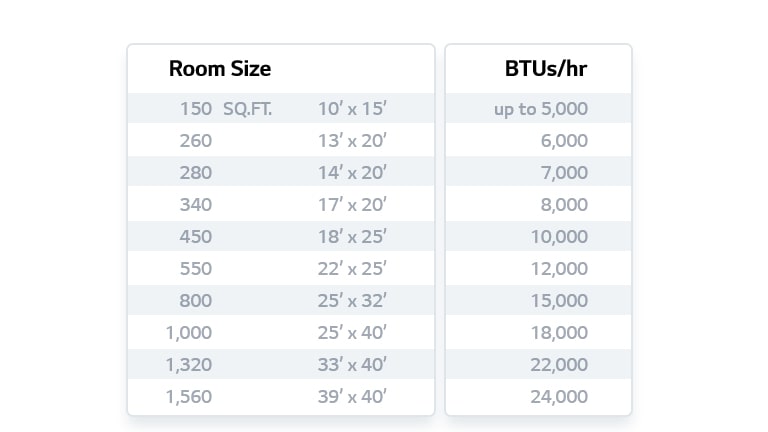Select the 550 square feet cell
This screenshot has width=768, height=432.
click(x=196, y=269)
